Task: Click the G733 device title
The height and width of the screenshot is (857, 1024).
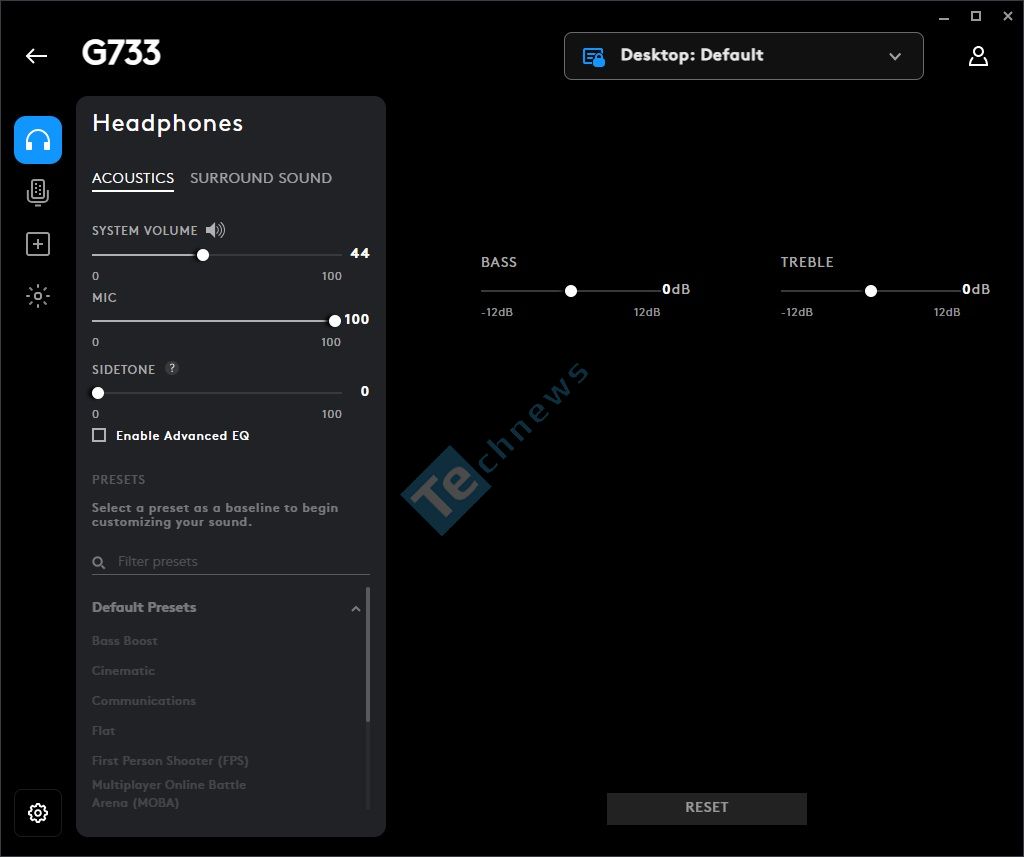Action: pos(121,53)
